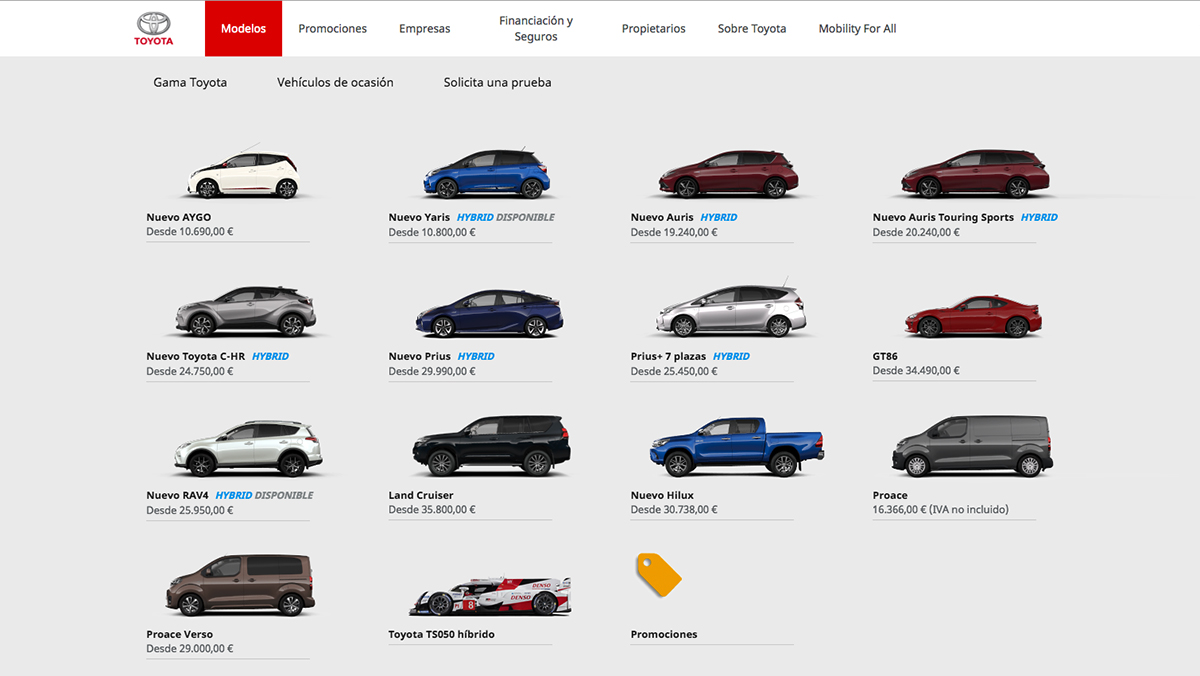1200x676 pixels.
Task: Click the black Land Cruiser image
Action: coord(492,445)
